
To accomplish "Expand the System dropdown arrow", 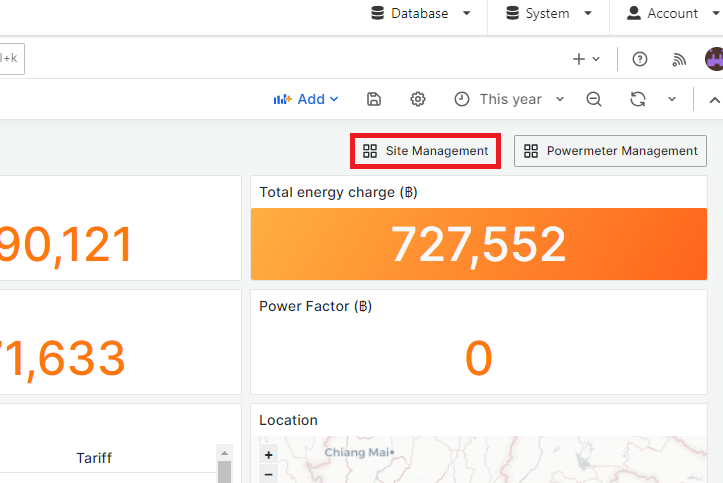I will (x=588, y=13).
